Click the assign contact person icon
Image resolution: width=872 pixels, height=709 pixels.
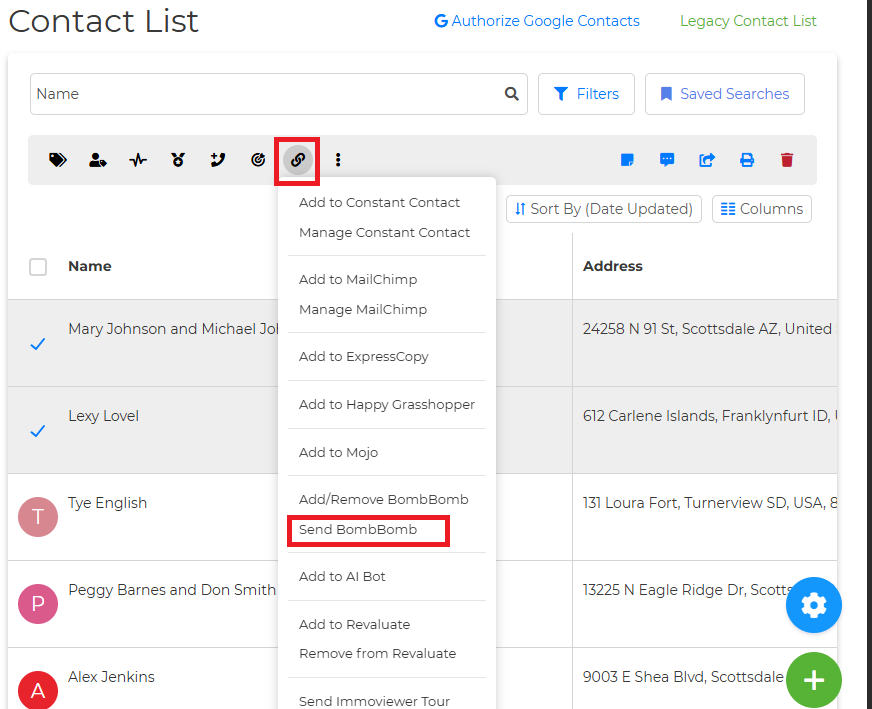point(98,160)
